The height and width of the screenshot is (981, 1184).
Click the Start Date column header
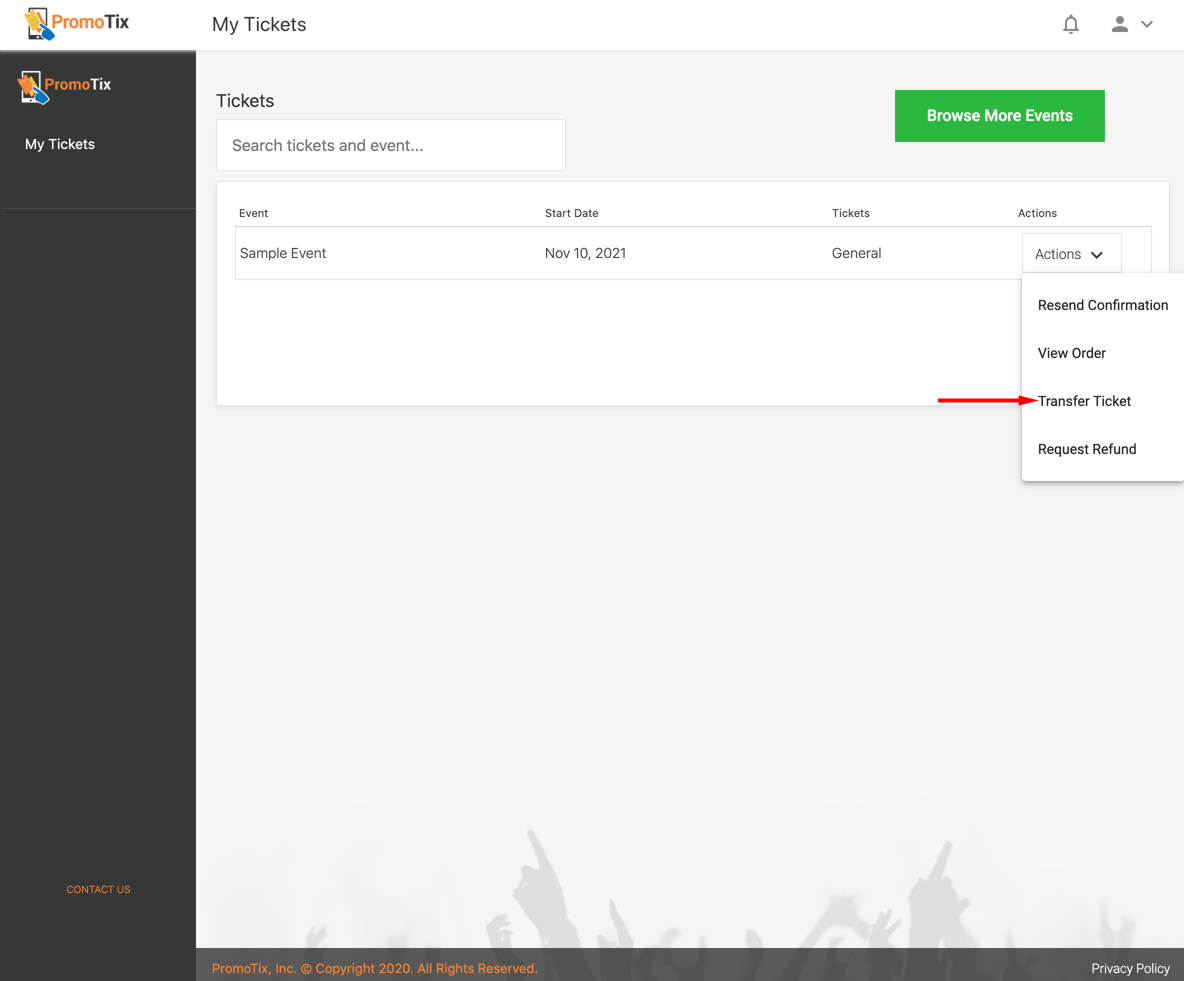click(571, 213)
